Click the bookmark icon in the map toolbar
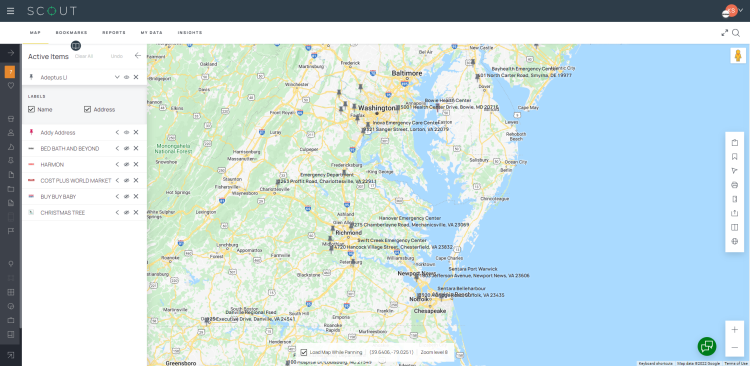 coord(735,156)
